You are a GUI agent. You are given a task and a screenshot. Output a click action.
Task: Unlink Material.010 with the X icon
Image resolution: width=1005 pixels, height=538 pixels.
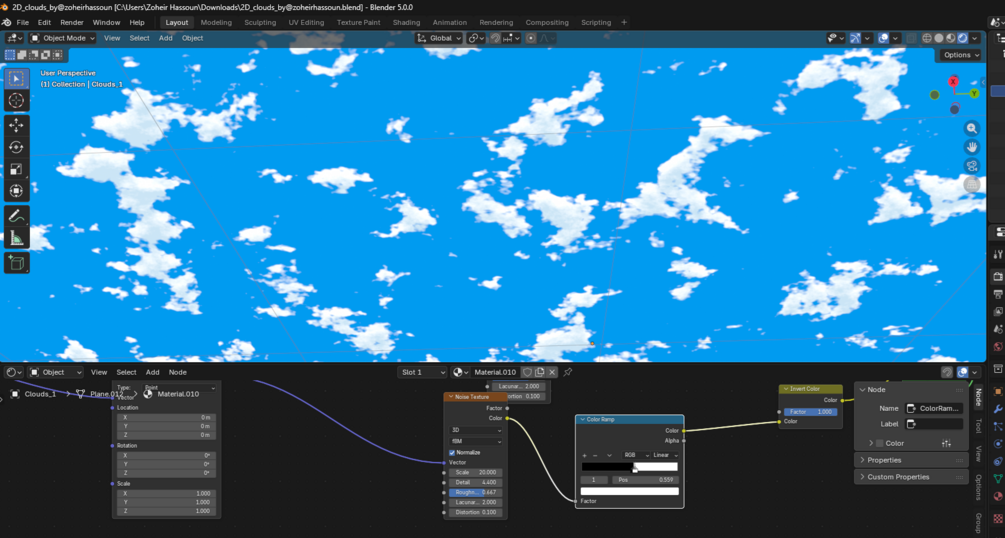click(552, 372)
